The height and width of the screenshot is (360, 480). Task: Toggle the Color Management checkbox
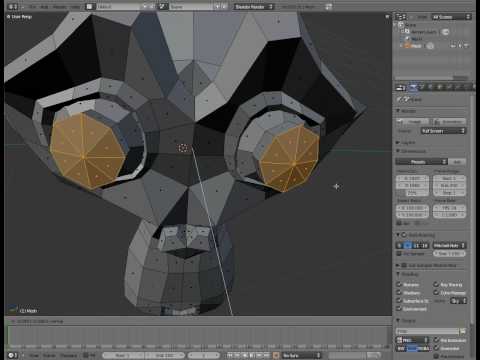click(436, 292)
